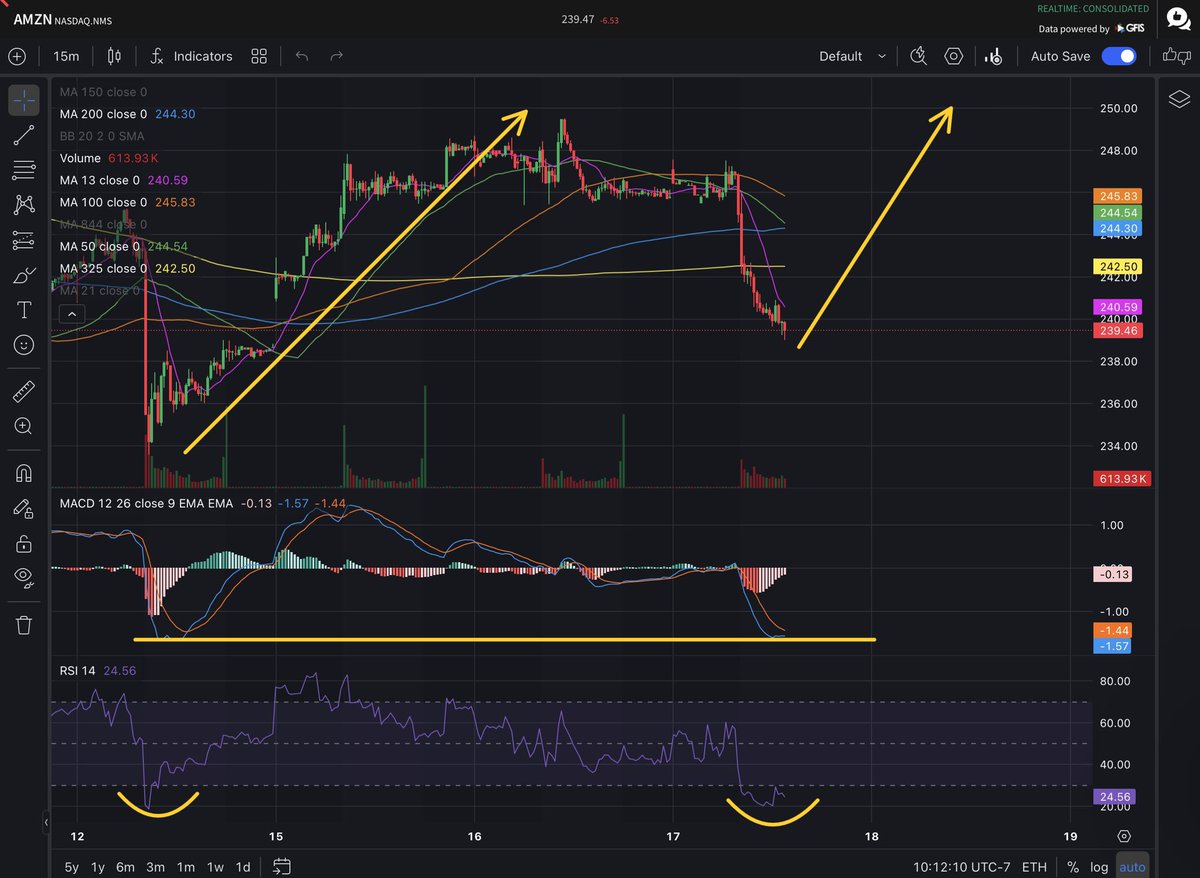This screenshot has height=878, width=1200.
Task: Select the text annotation tool
Action: click(x=24, y=310)
